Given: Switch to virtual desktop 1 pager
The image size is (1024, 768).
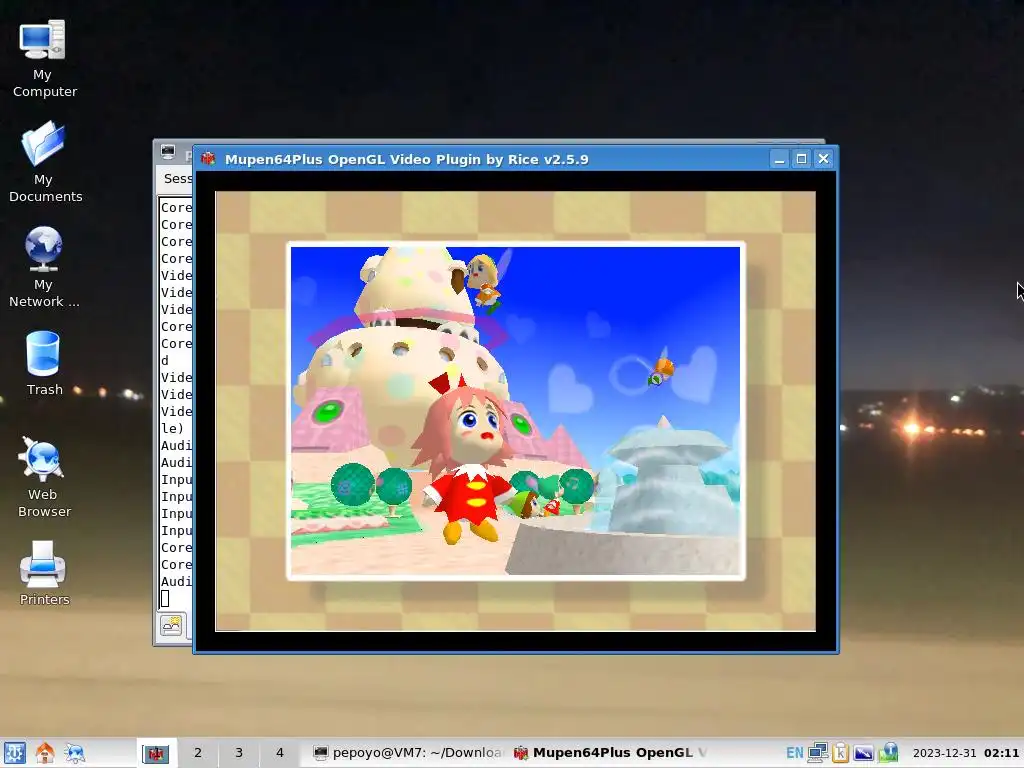Looking at the screenshot, I should [156, 753].
